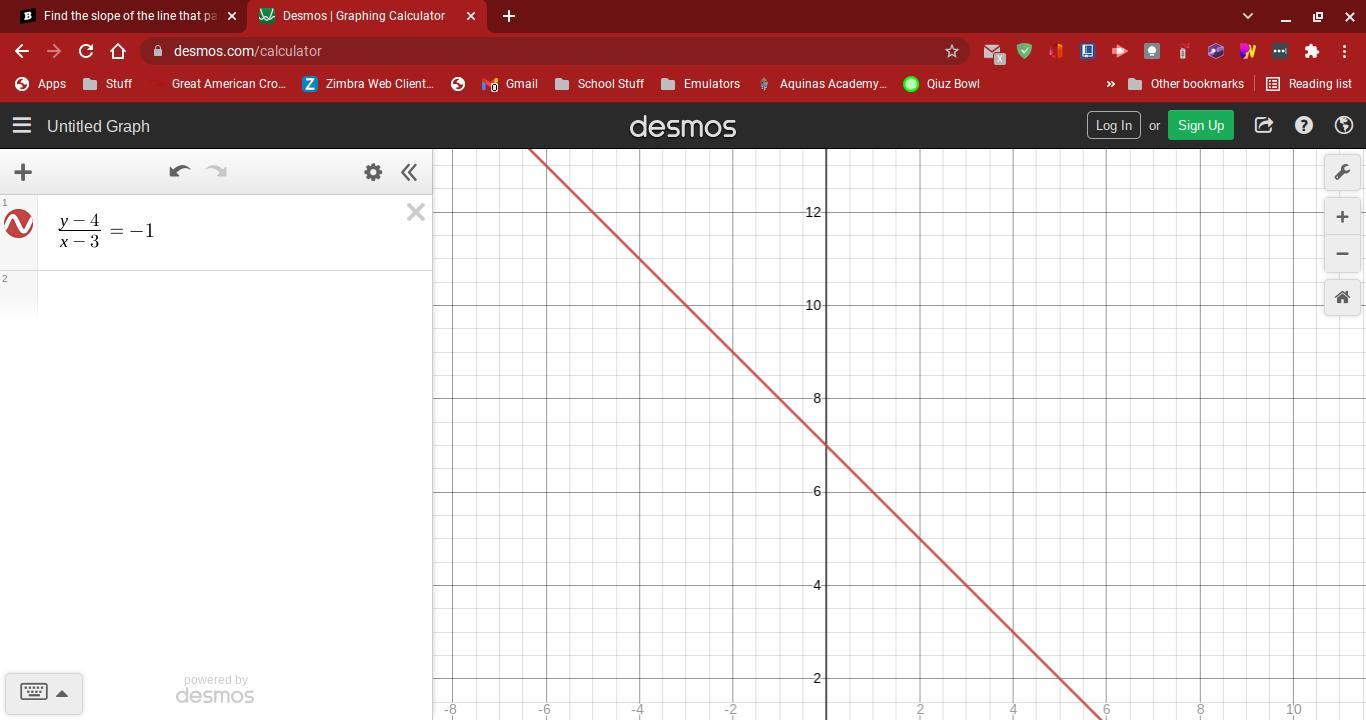Open the Great American Cro... bookmark
The height and width of the screenshot is (720, 1366).
tap(217, 84)
